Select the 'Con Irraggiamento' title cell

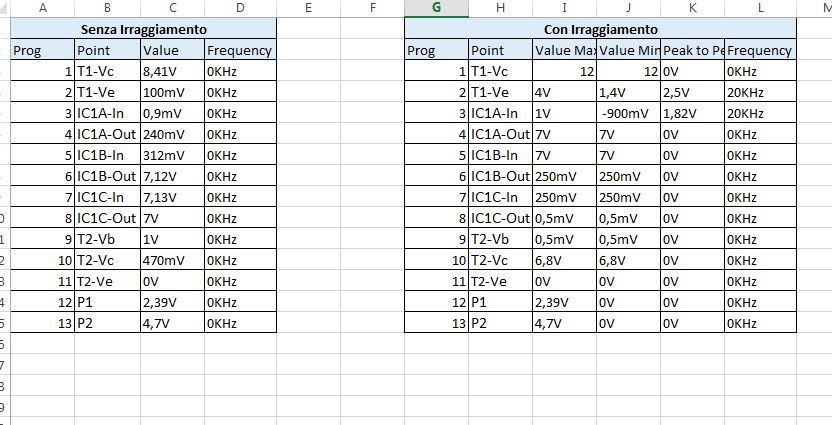[600, 30]
